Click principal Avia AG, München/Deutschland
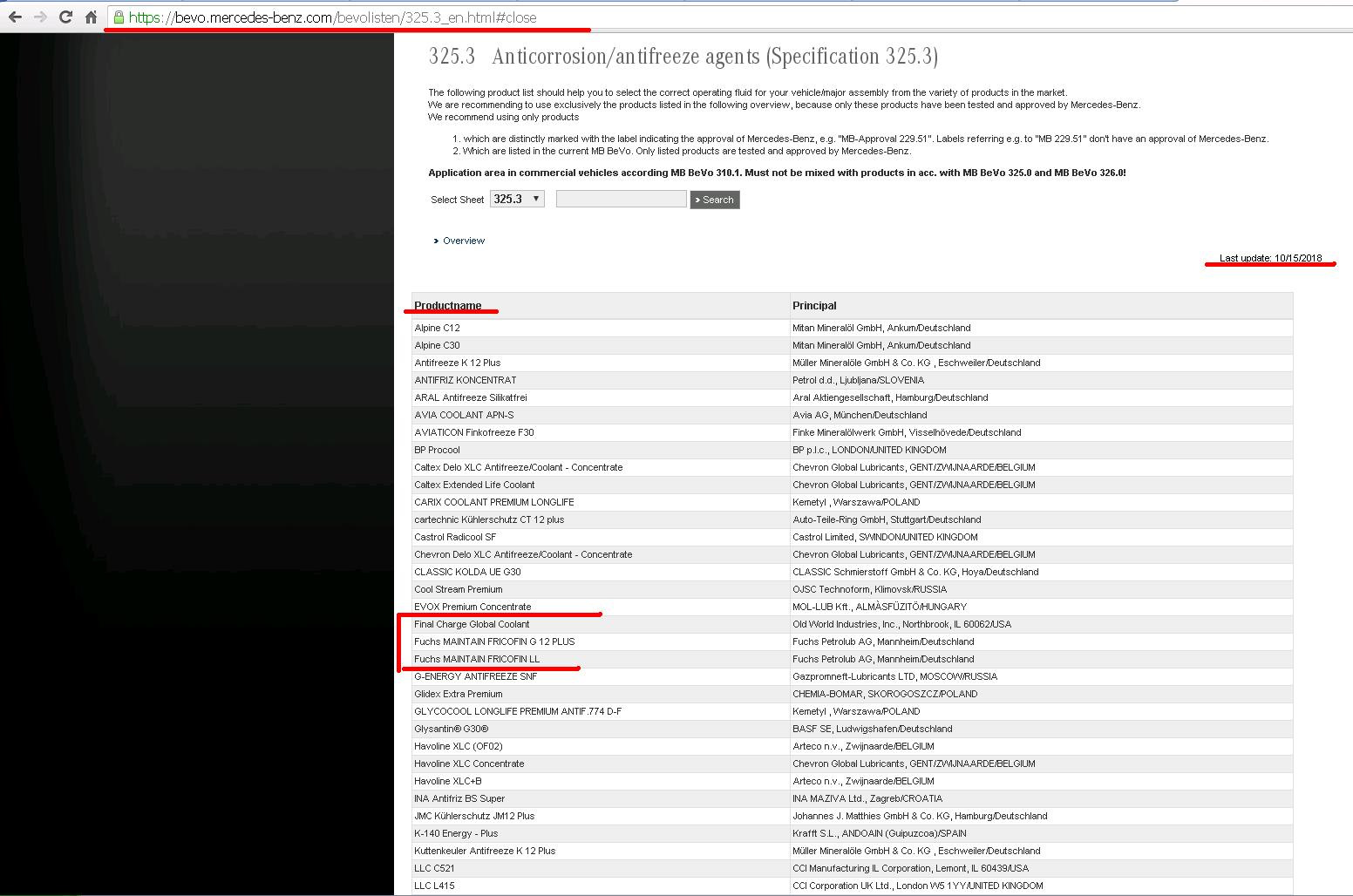 tap(860, 415)
